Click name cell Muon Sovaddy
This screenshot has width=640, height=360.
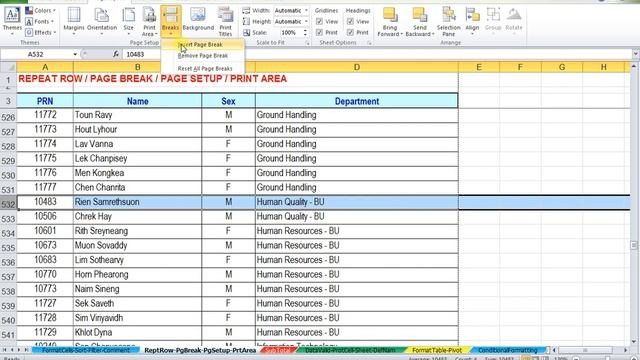click(x=138, y=245)
